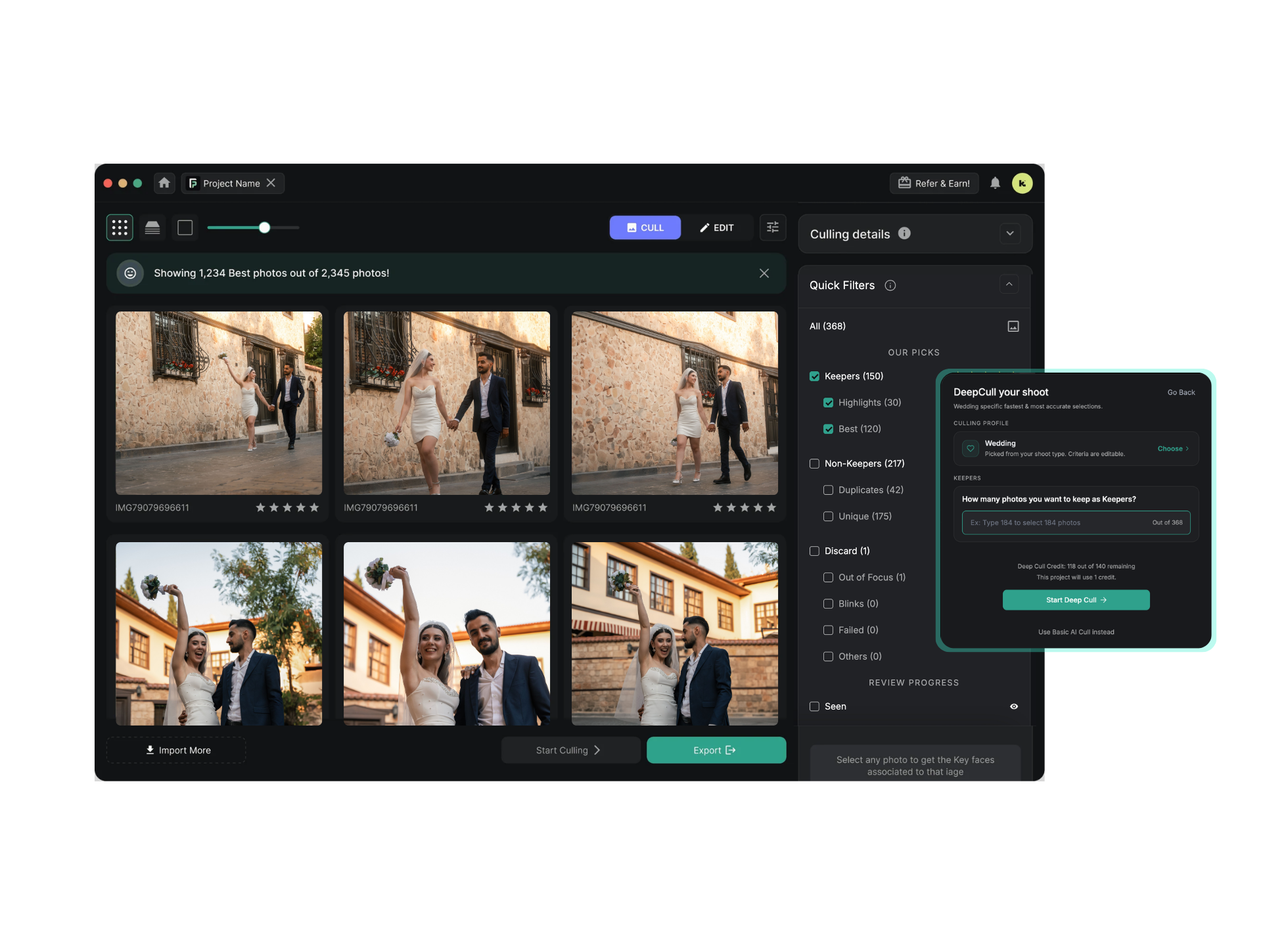Click Go Back in DeepCull panel
The width and height of the screenshot is (1288, 945).
tap(1181, 392)
